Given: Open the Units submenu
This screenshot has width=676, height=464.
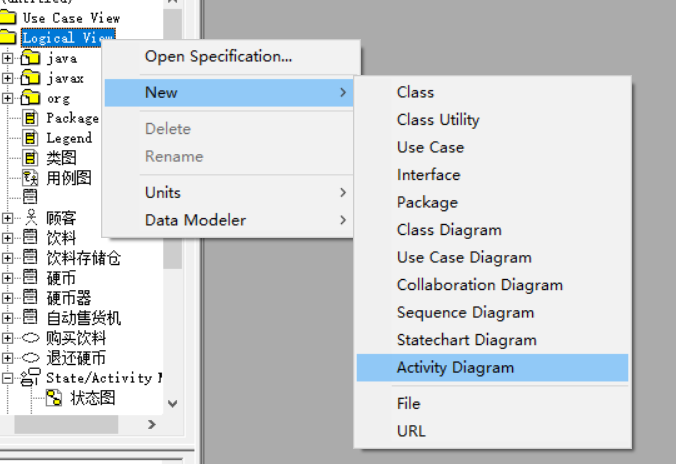Looking at the screenshot, I should pyautogui.click(x=163, y=192).
